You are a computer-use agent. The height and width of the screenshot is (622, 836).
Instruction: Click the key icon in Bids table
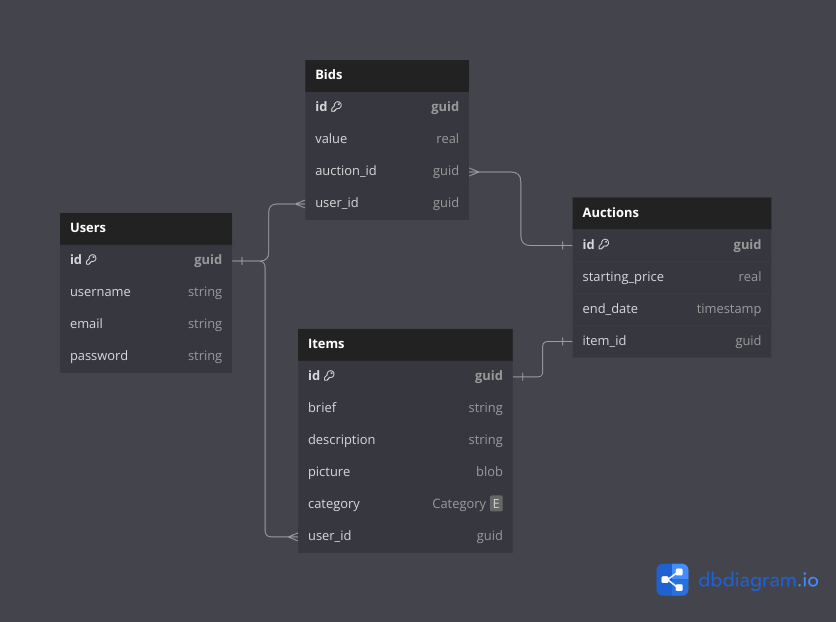[x=336, y=107]
